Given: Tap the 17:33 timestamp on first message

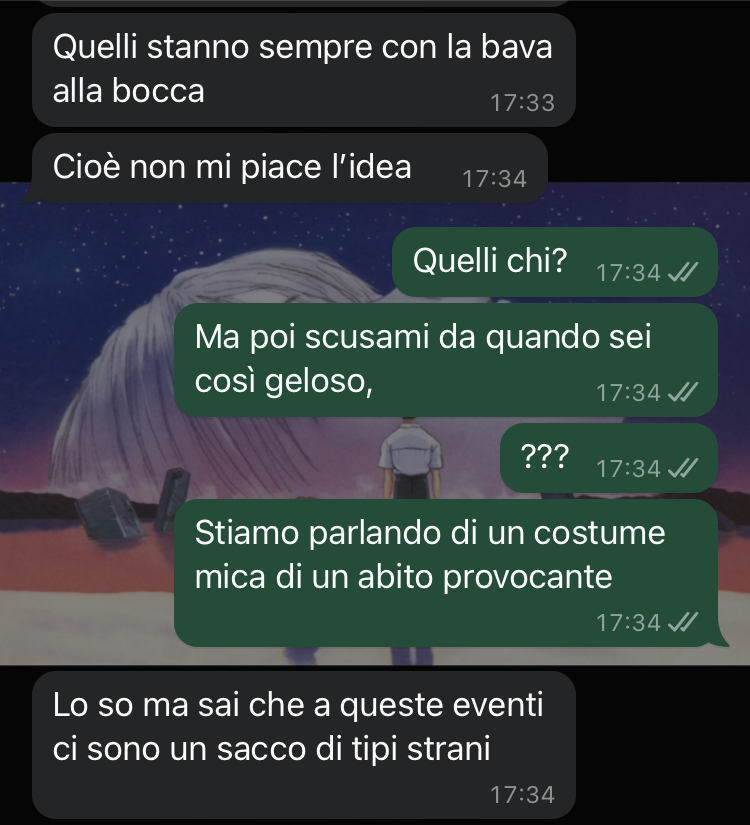Looking at the screenshot, I should [x=522, y=103].
